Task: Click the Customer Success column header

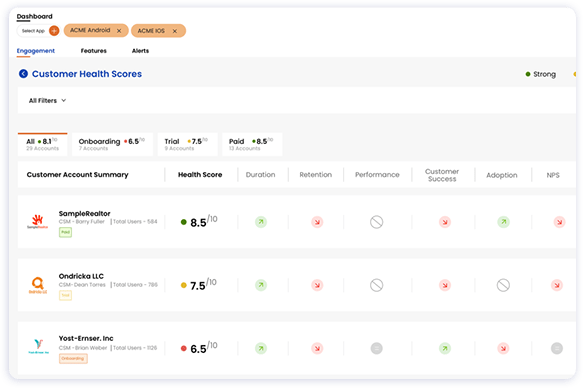Action: click(x=442, y=175)
